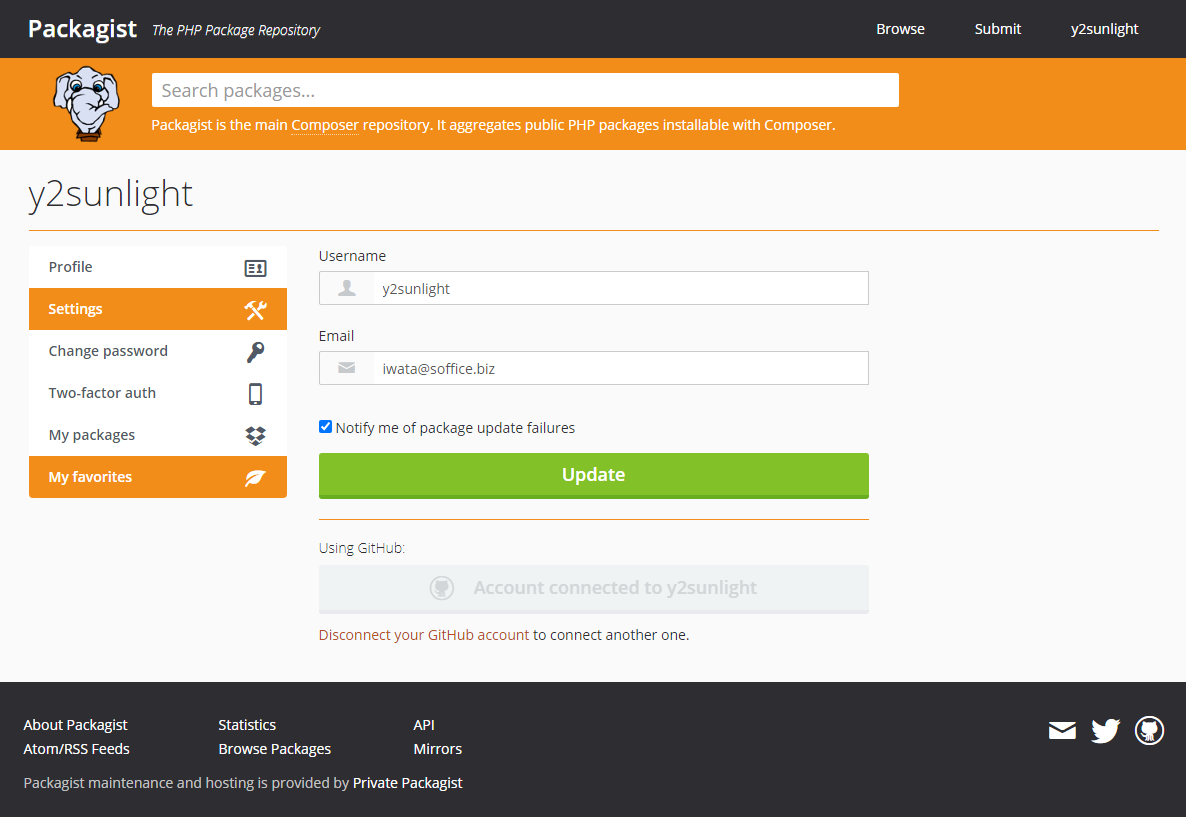Open the email contact icon in footer

pyautogui.click(x=1062, y=731)
